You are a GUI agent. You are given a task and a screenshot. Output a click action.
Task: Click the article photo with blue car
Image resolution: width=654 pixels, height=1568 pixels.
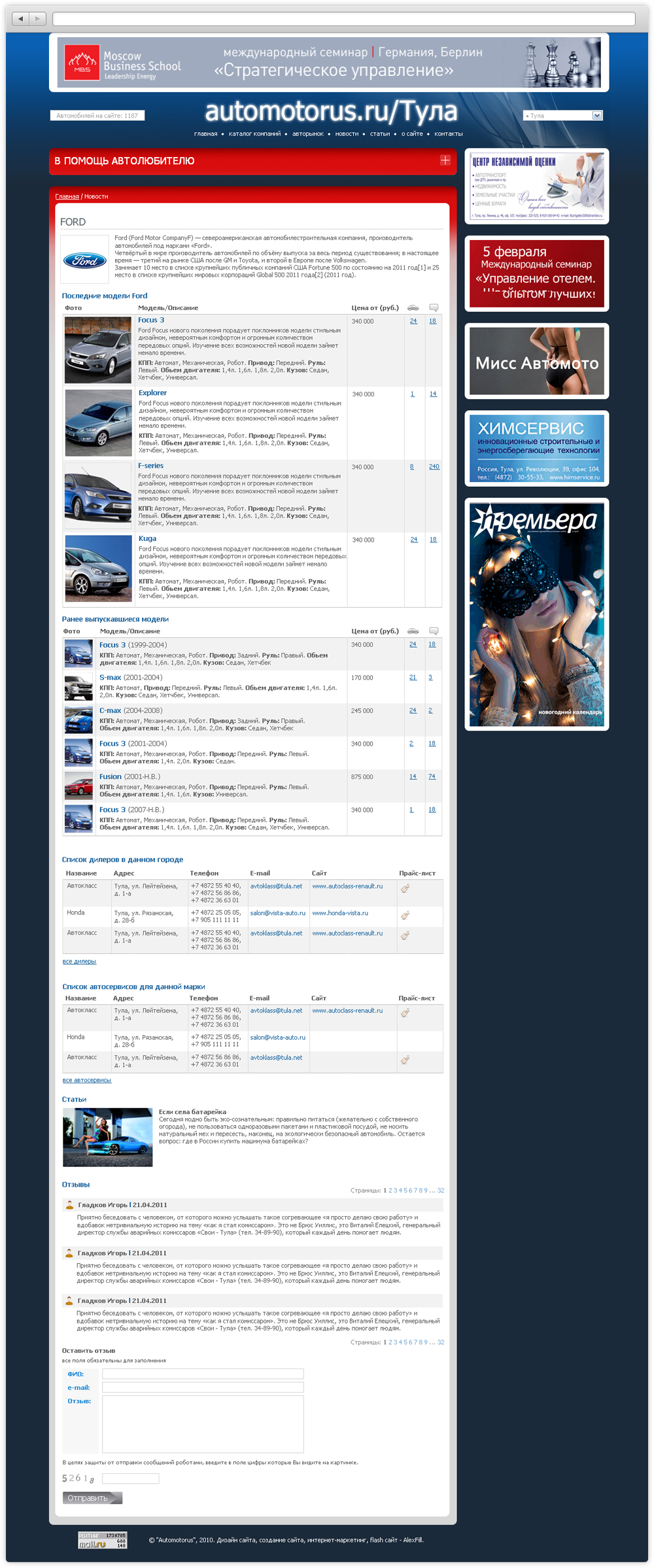coord(107,1137)
